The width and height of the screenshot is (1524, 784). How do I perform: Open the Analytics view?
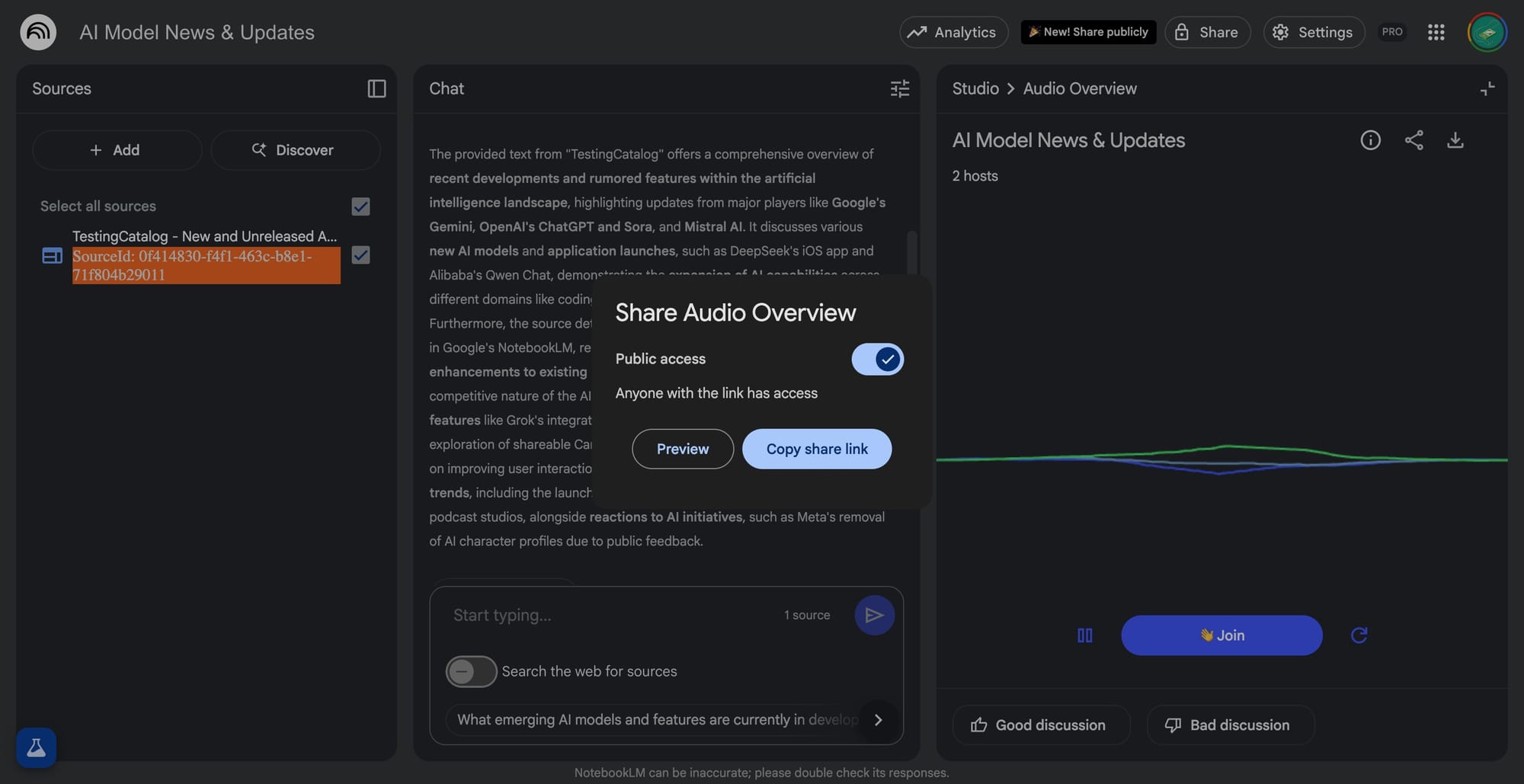tap(954, 32)
